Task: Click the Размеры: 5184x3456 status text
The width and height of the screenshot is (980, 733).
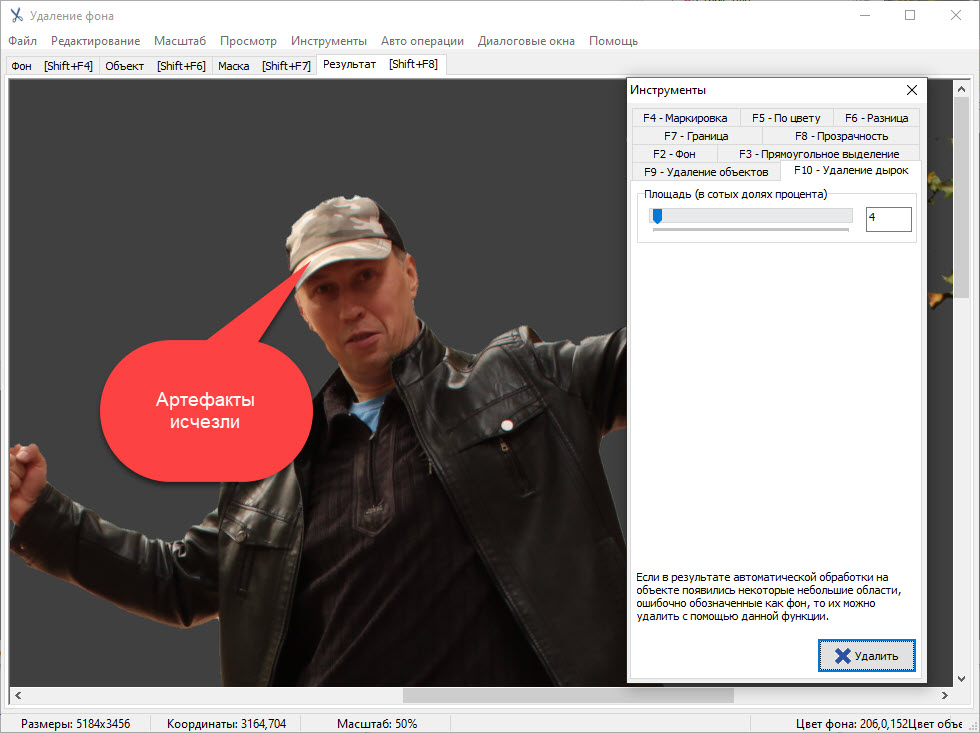Action: (76, 724)
